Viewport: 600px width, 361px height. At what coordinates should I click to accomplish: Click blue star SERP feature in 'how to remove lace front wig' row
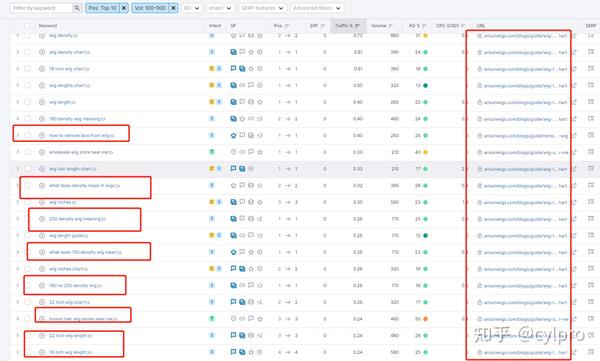[233, 135]
